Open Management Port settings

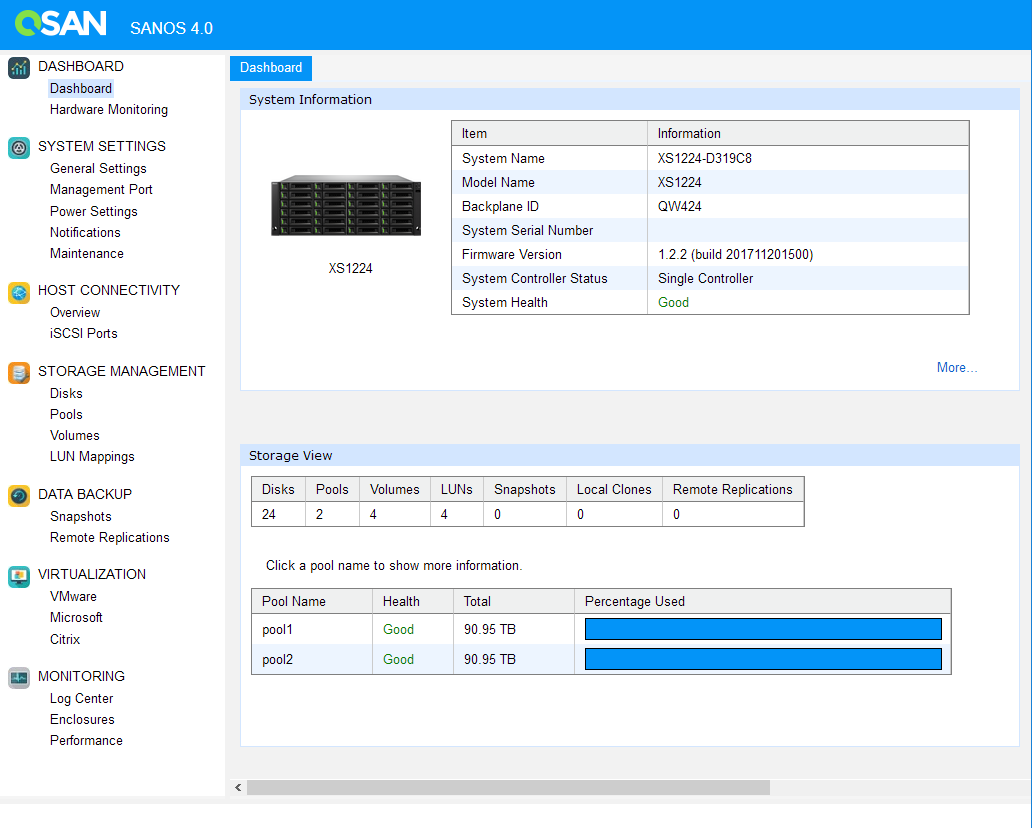pyautogui.click(x=101, y=190)
